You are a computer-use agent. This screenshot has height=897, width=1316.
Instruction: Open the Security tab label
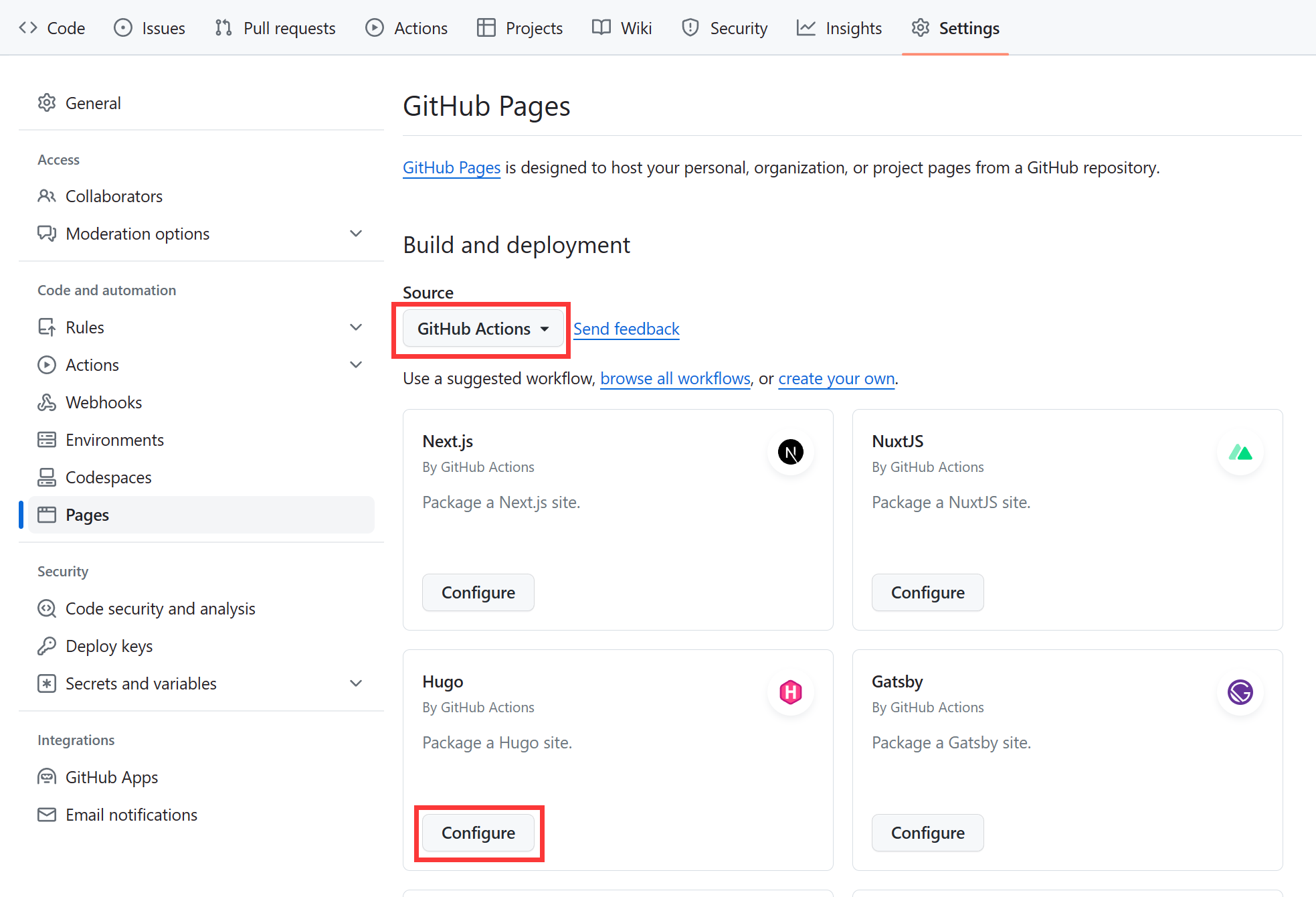[739, 28]
